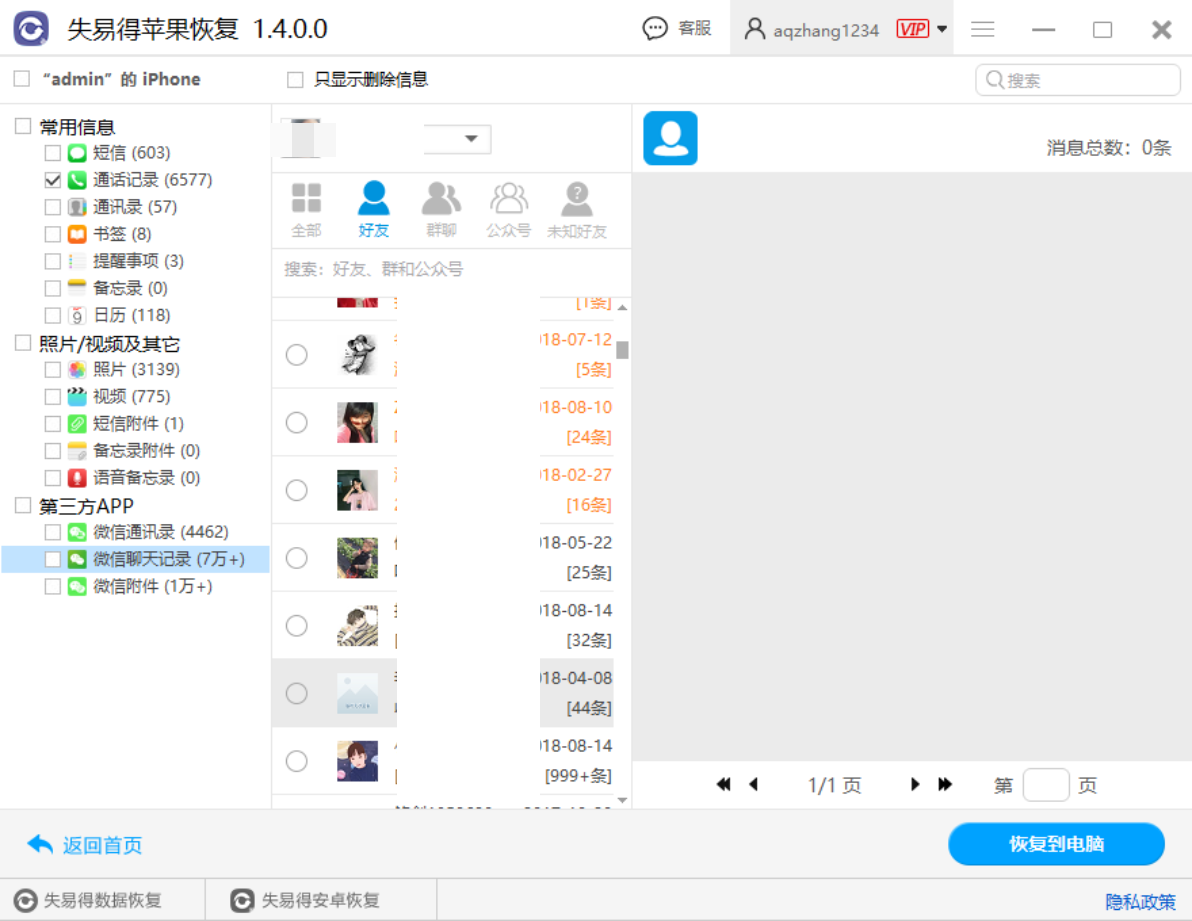Click the orange 书签 bookmark icon
This screenshot has width=1192, height=921.
point(77,234)
